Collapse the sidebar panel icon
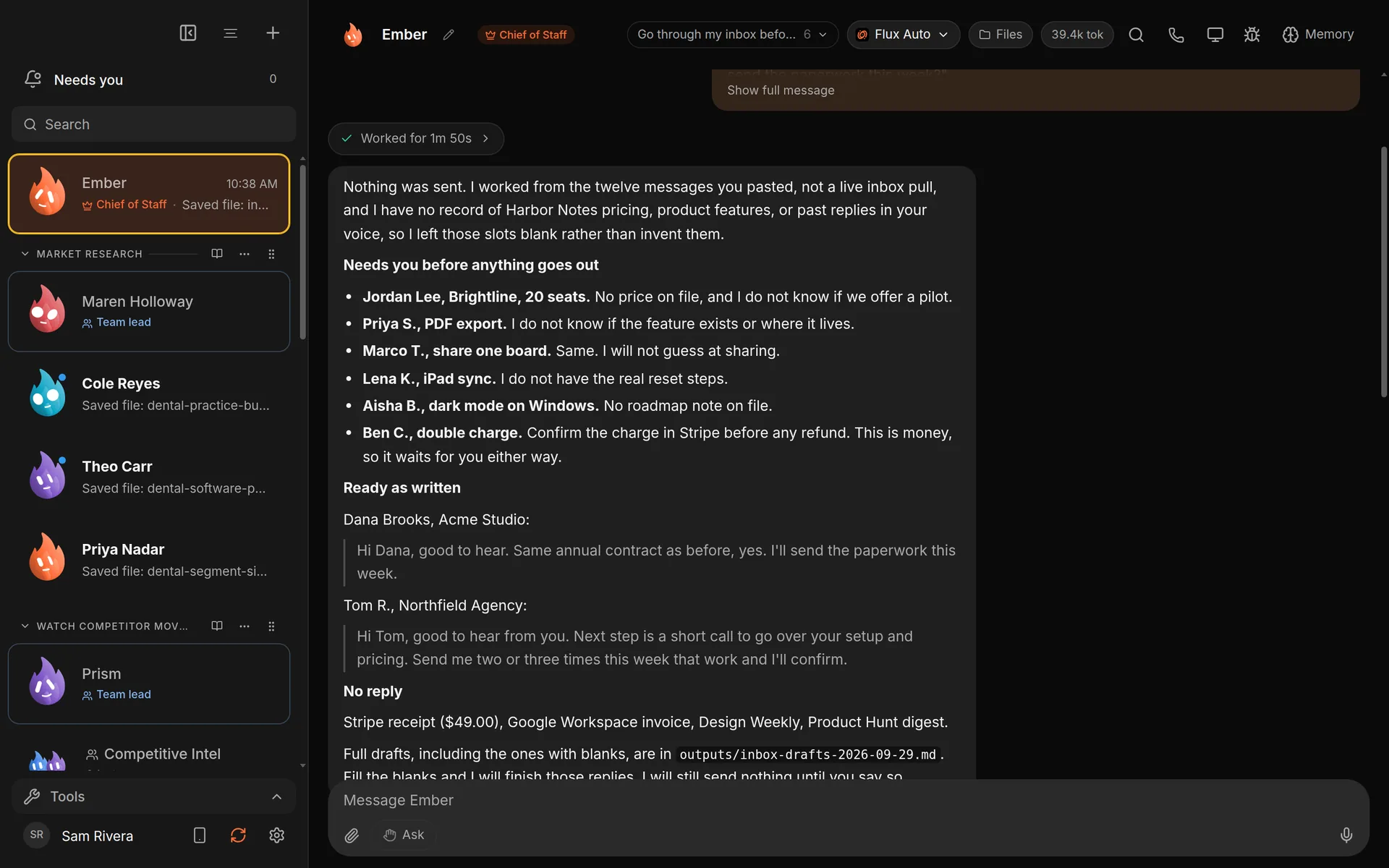The image size is (1389, 868). tap(188, 33)
